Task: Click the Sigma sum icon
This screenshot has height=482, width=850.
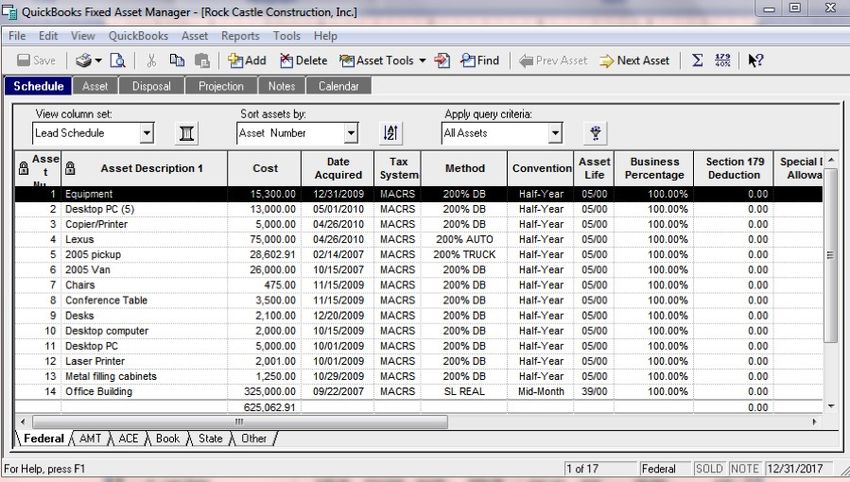Action: (698, 60)
